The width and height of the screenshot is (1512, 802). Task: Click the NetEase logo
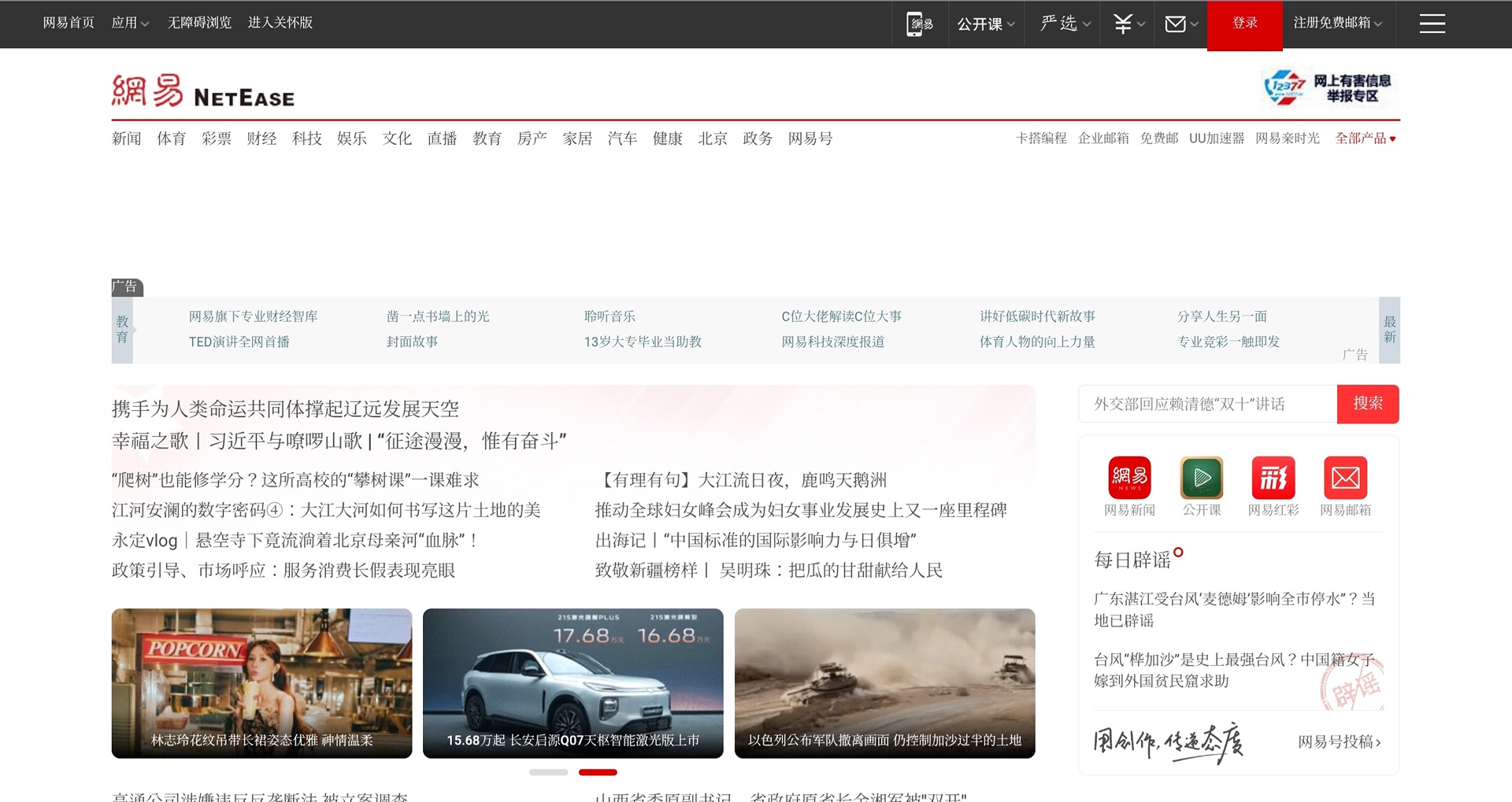[x=203, y=91]
